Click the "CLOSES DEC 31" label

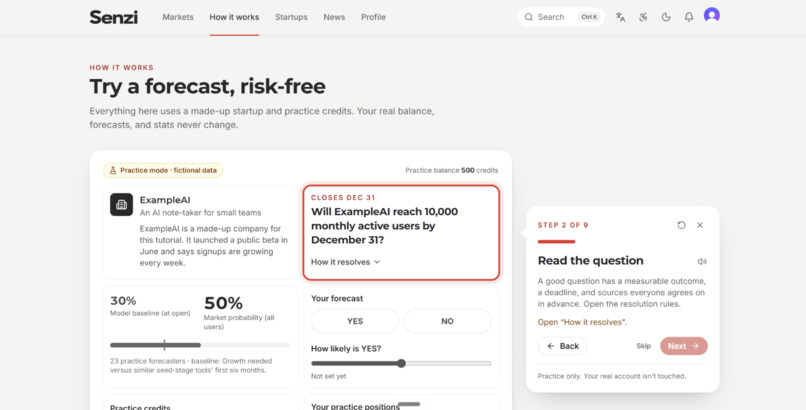(x=343, y=197)
